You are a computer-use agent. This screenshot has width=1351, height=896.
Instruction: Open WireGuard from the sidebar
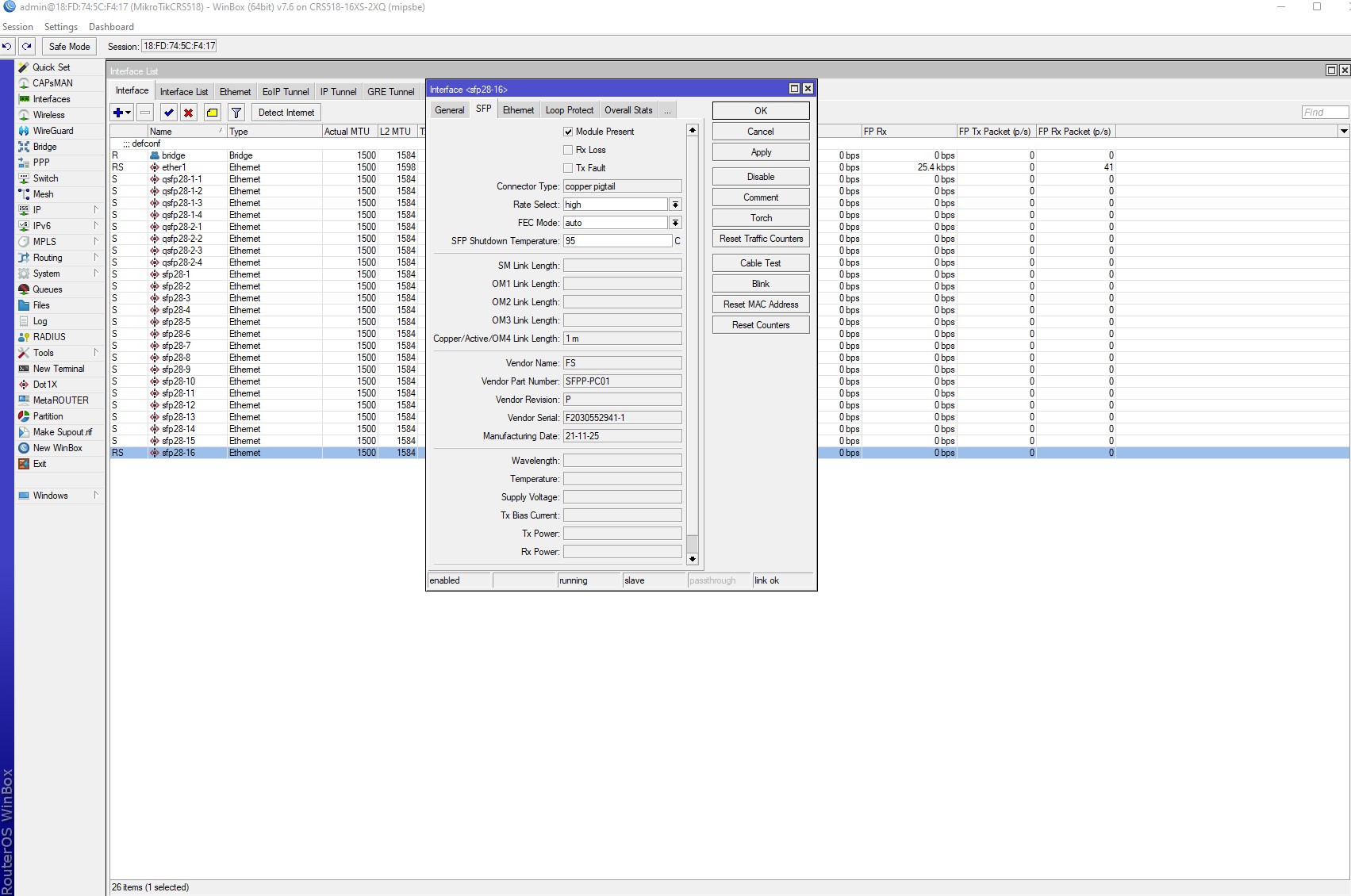point(52,131)
